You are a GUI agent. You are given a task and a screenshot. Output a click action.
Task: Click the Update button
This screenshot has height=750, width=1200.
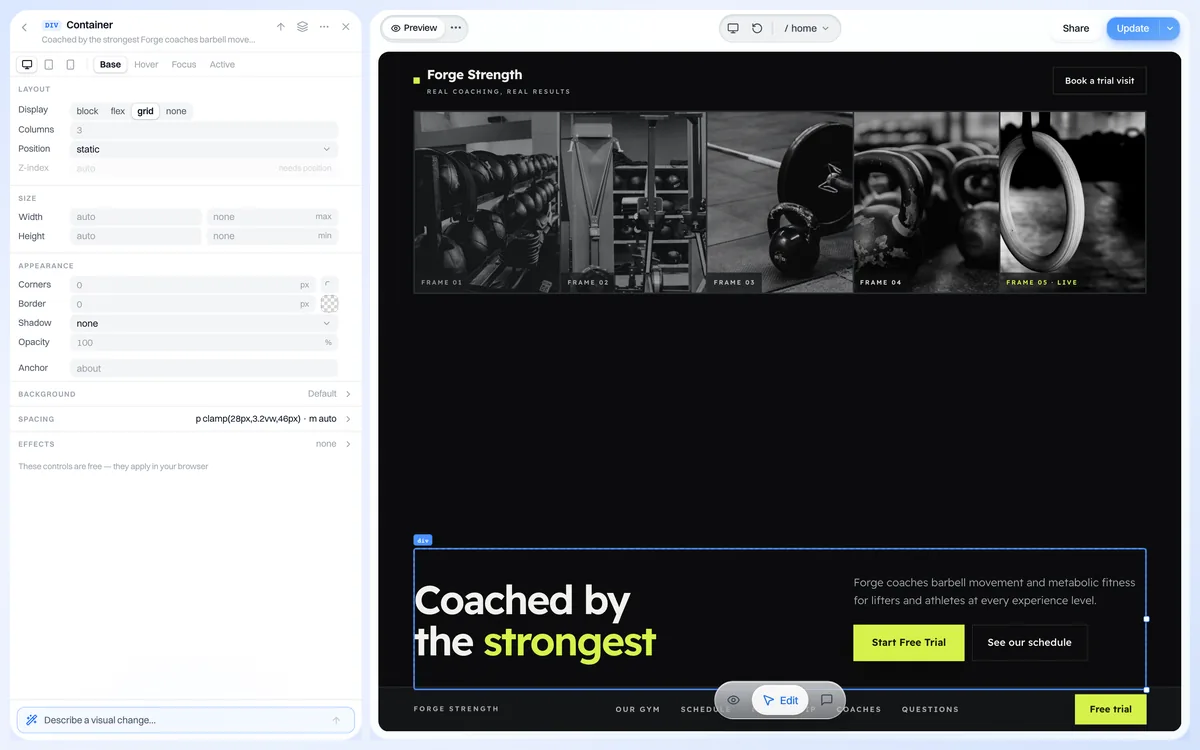tap(1132, 28)
